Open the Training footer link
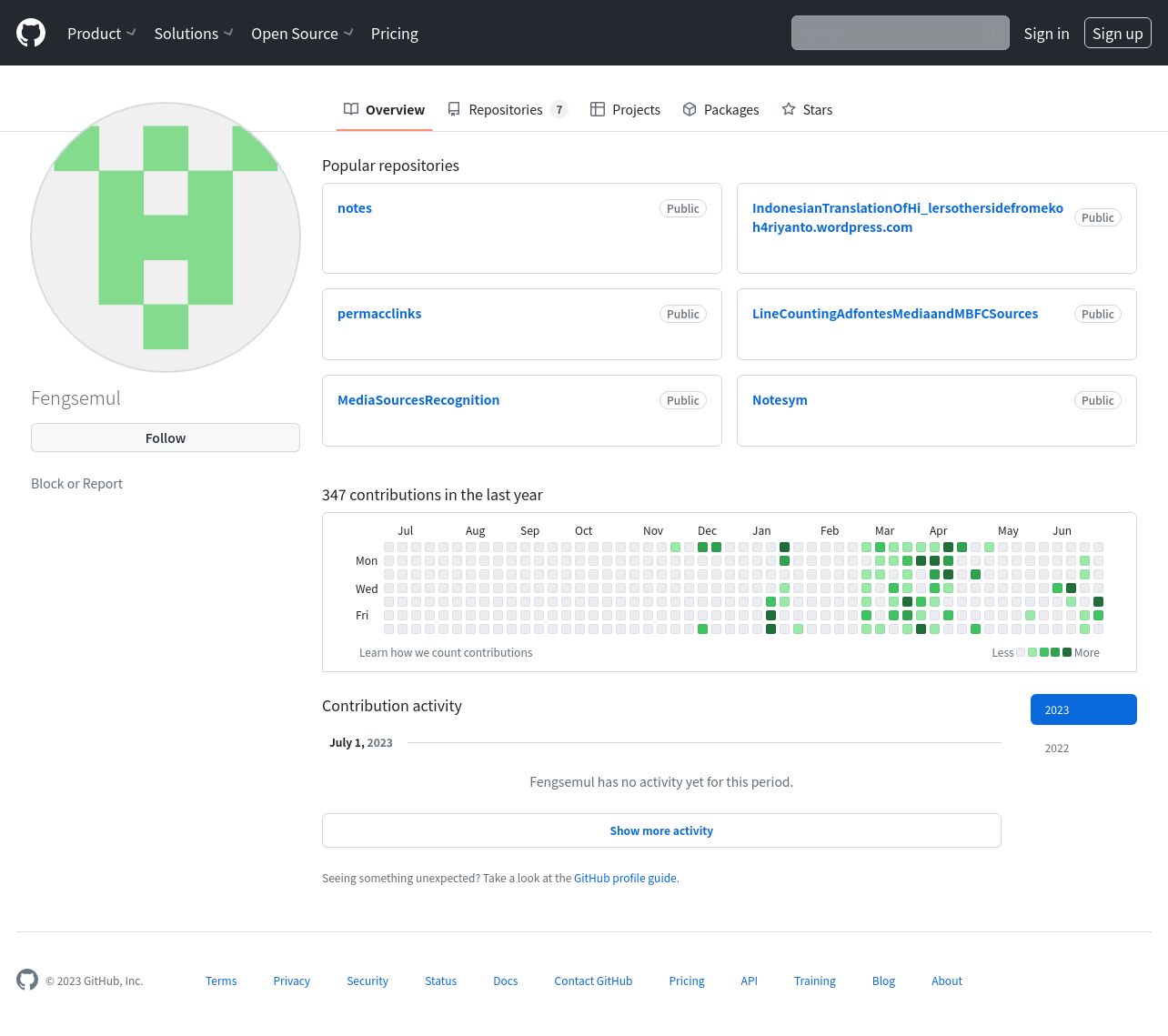1168x1036 pixels. (815, 981)
